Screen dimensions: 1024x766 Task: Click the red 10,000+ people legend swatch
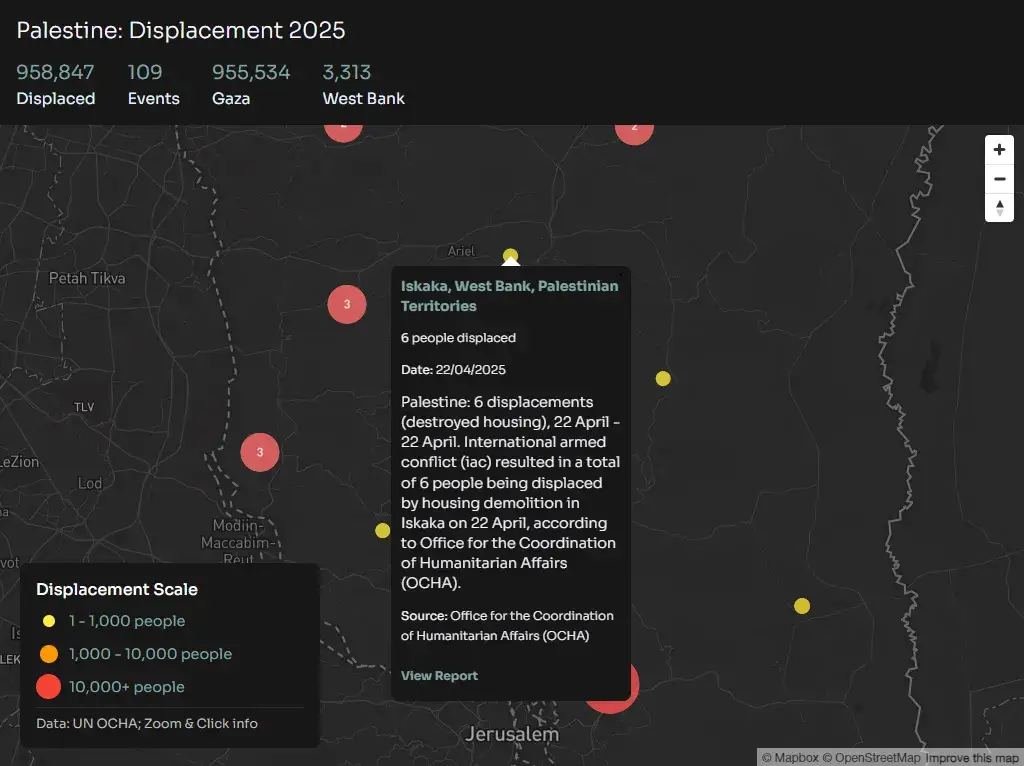tap(48, 687)
